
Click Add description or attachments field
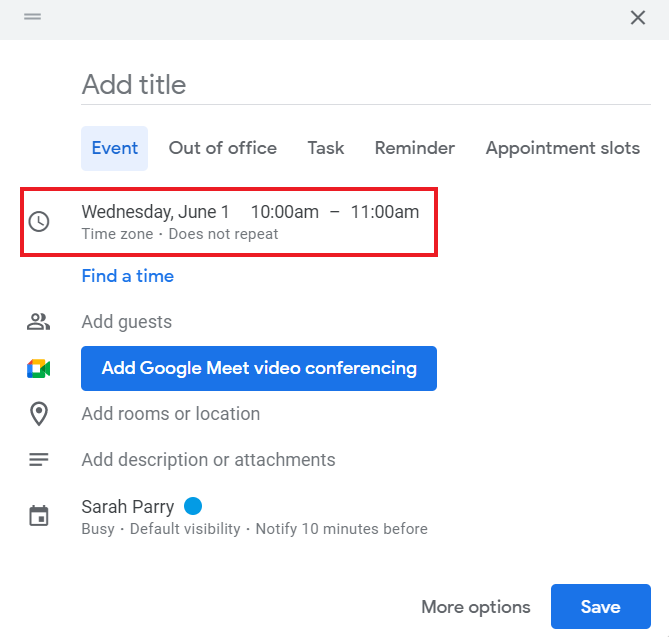(208, 460)
